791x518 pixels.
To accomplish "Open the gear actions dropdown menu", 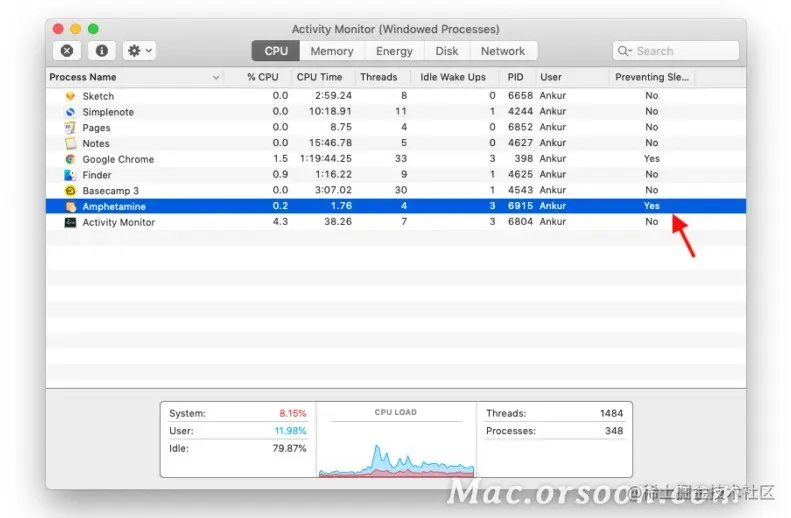I will tap(139, 50).
